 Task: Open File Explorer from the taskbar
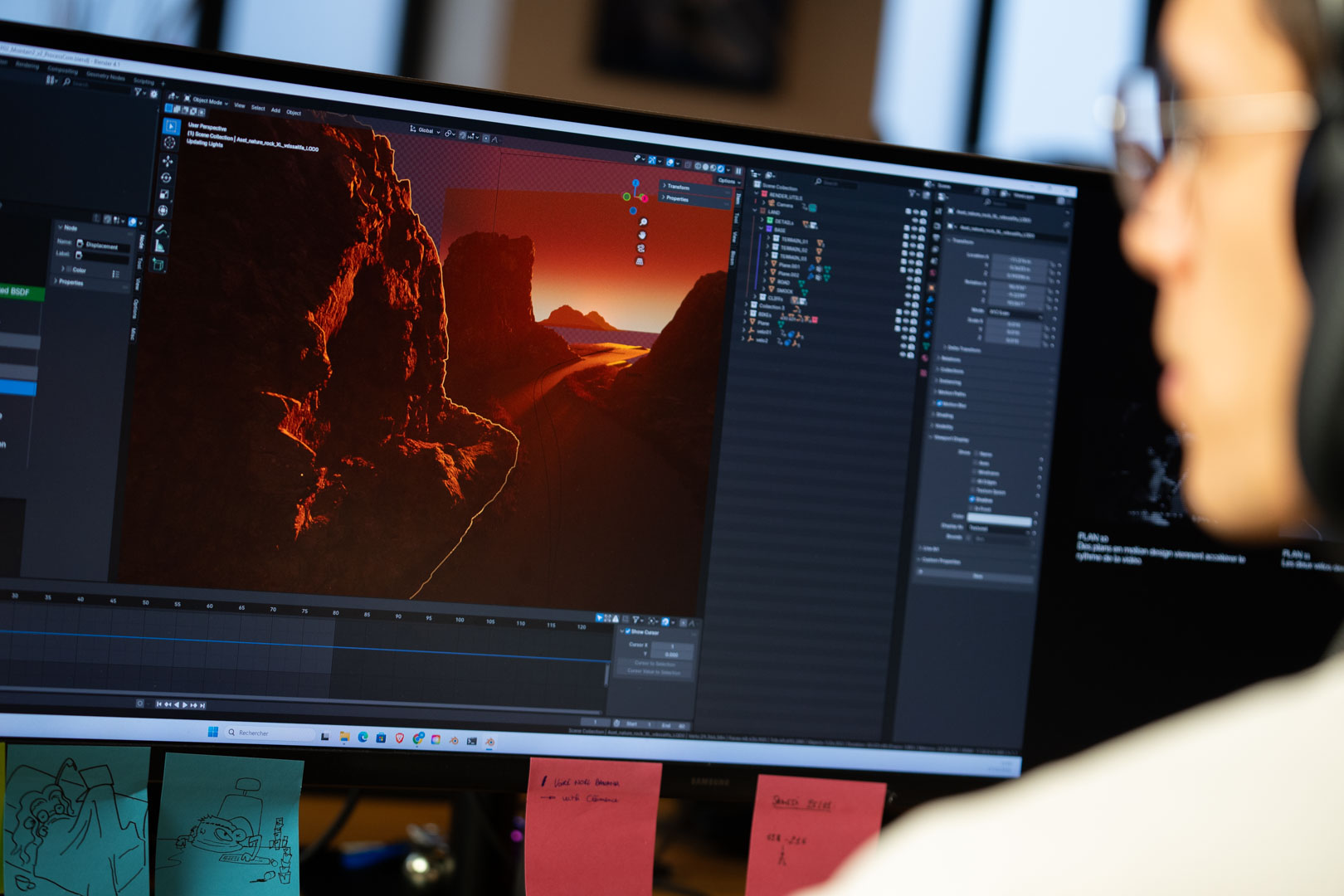344,737
